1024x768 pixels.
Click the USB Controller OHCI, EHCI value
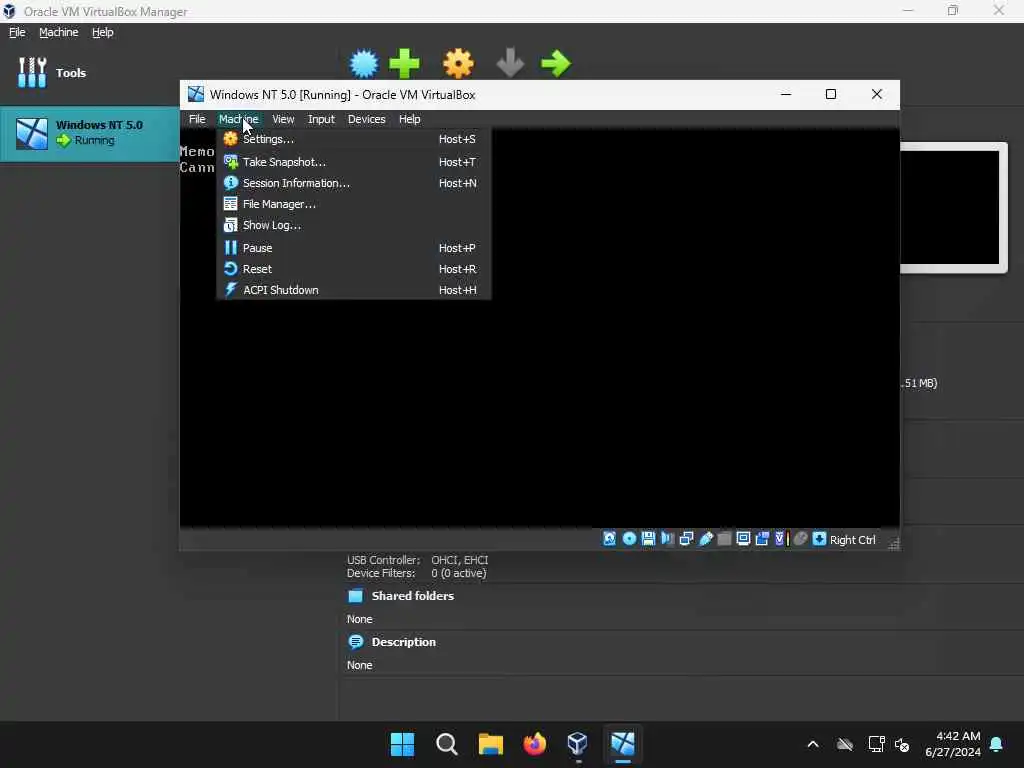pyautogui.click(x=459, y=560)
